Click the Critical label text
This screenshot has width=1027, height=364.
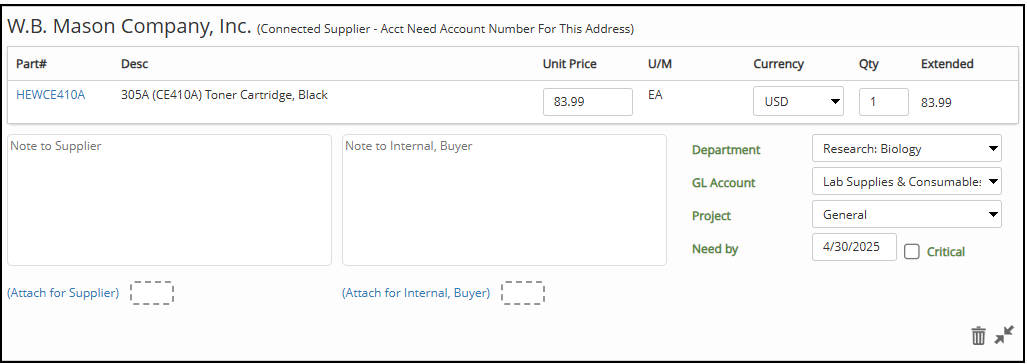click(x=946, y=251)
